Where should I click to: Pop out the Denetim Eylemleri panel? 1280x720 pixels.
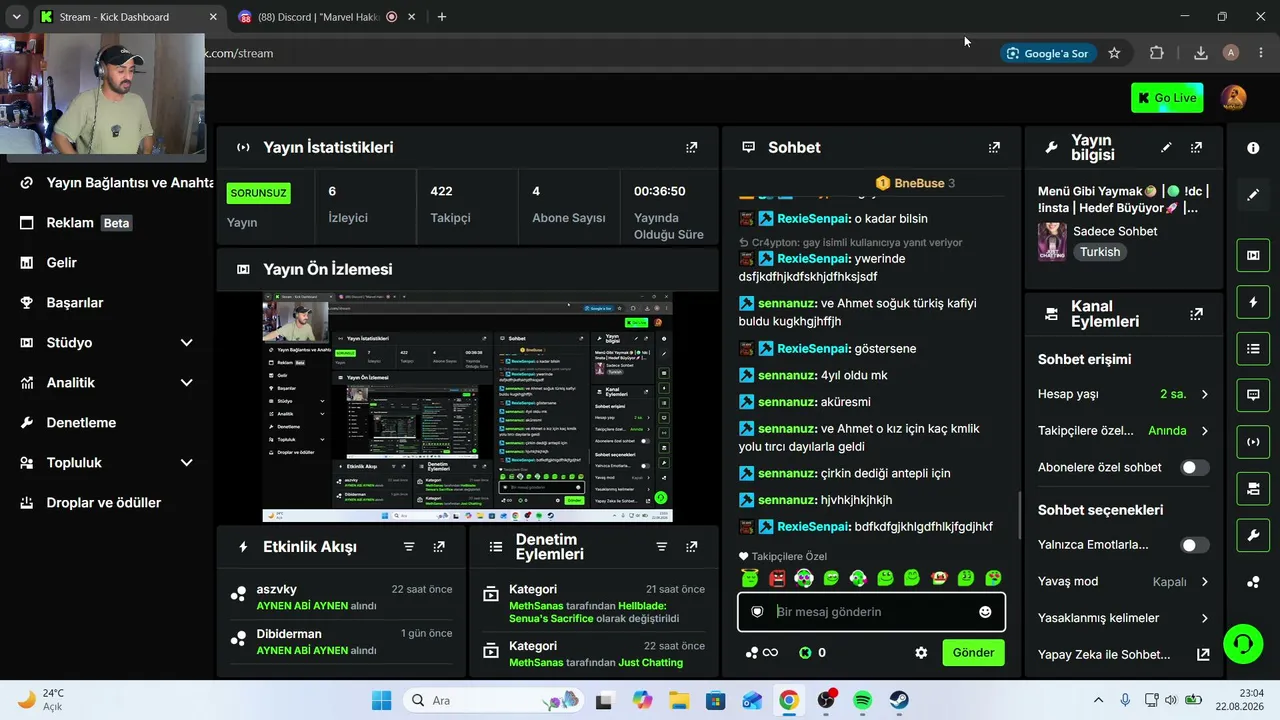coord(691,547)
